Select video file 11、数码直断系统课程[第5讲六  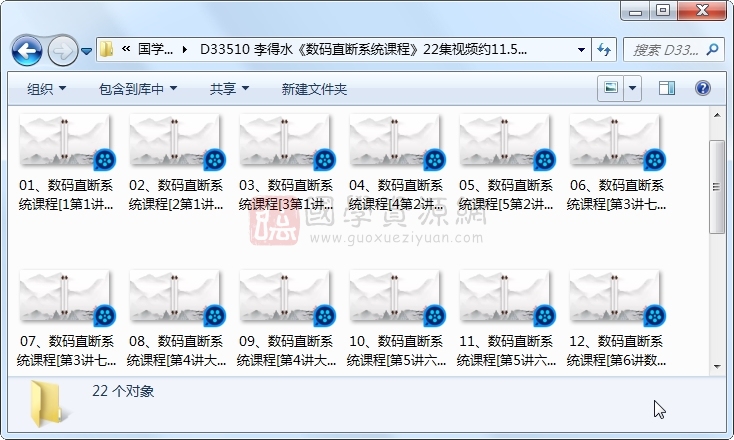[x=506, y=318]
